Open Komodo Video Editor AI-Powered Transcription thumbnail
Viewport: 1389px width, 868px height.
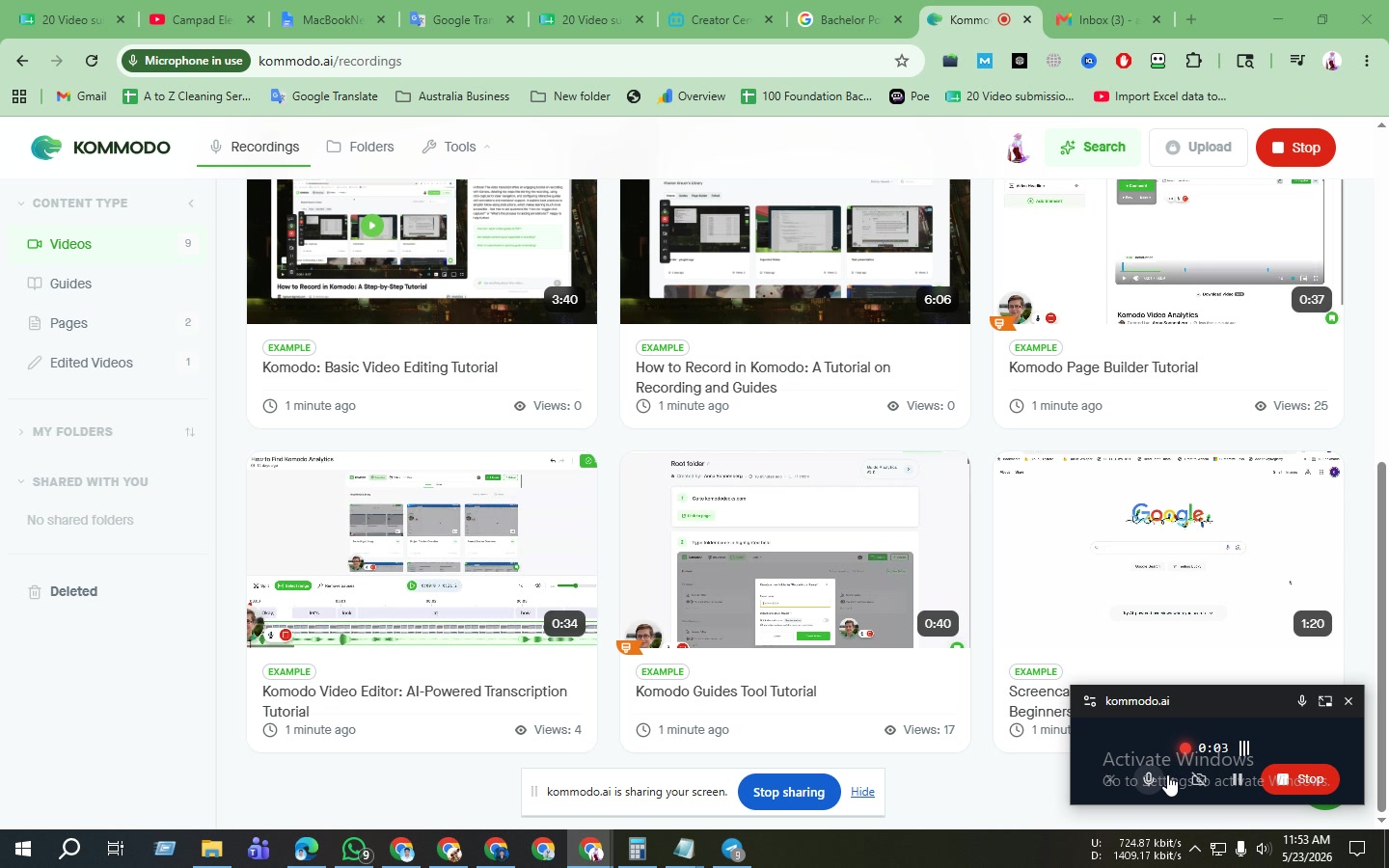(422, 550)
